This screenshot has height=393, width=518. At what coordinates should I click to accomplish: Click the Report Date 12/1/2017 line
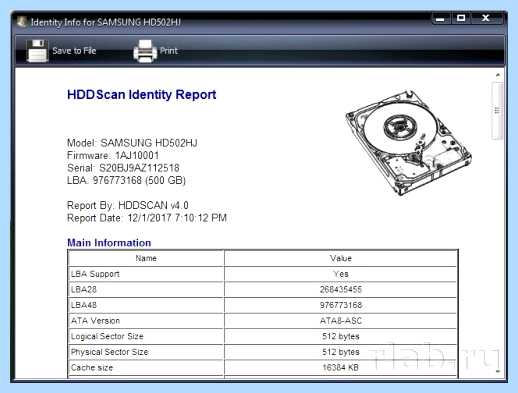tap(147, 218)
